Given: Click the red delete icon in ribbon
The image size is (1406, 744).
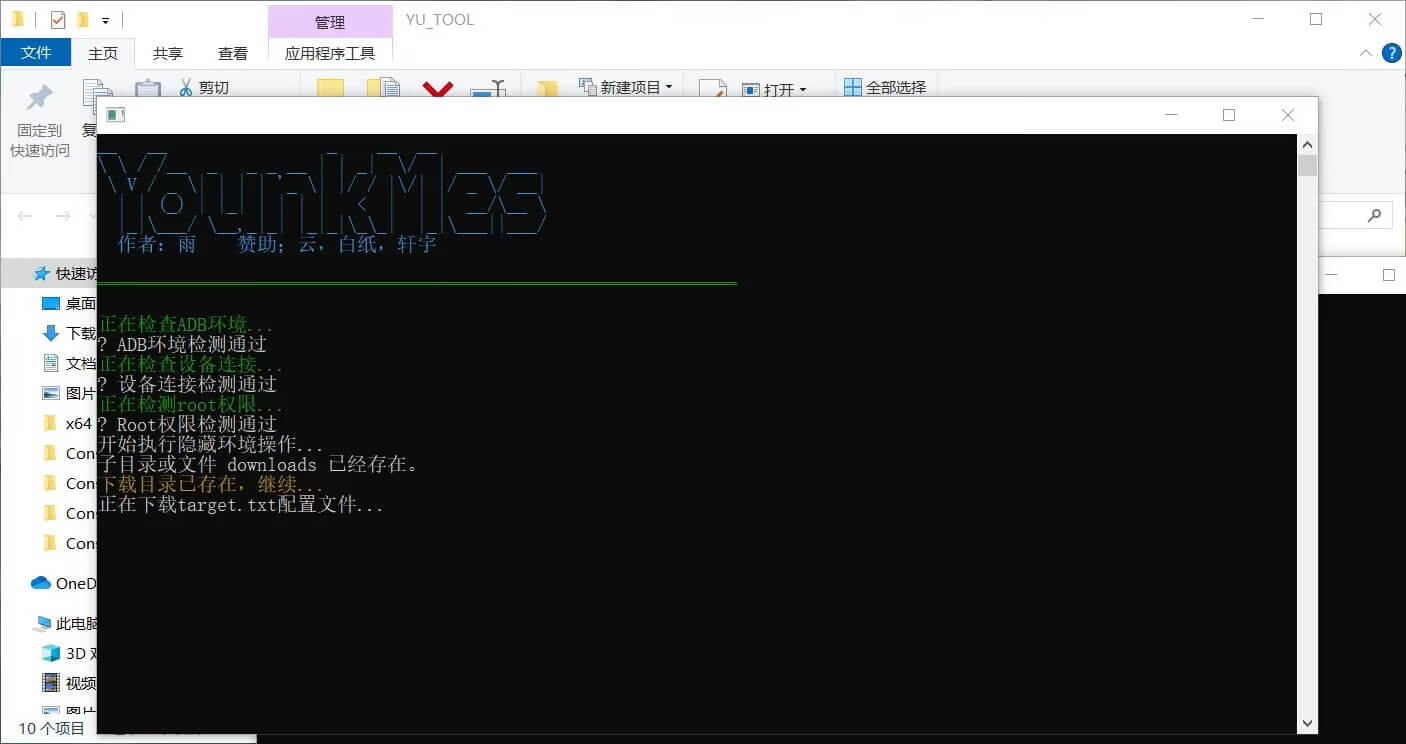Looking at the screenshot, I should coord(438,87).
